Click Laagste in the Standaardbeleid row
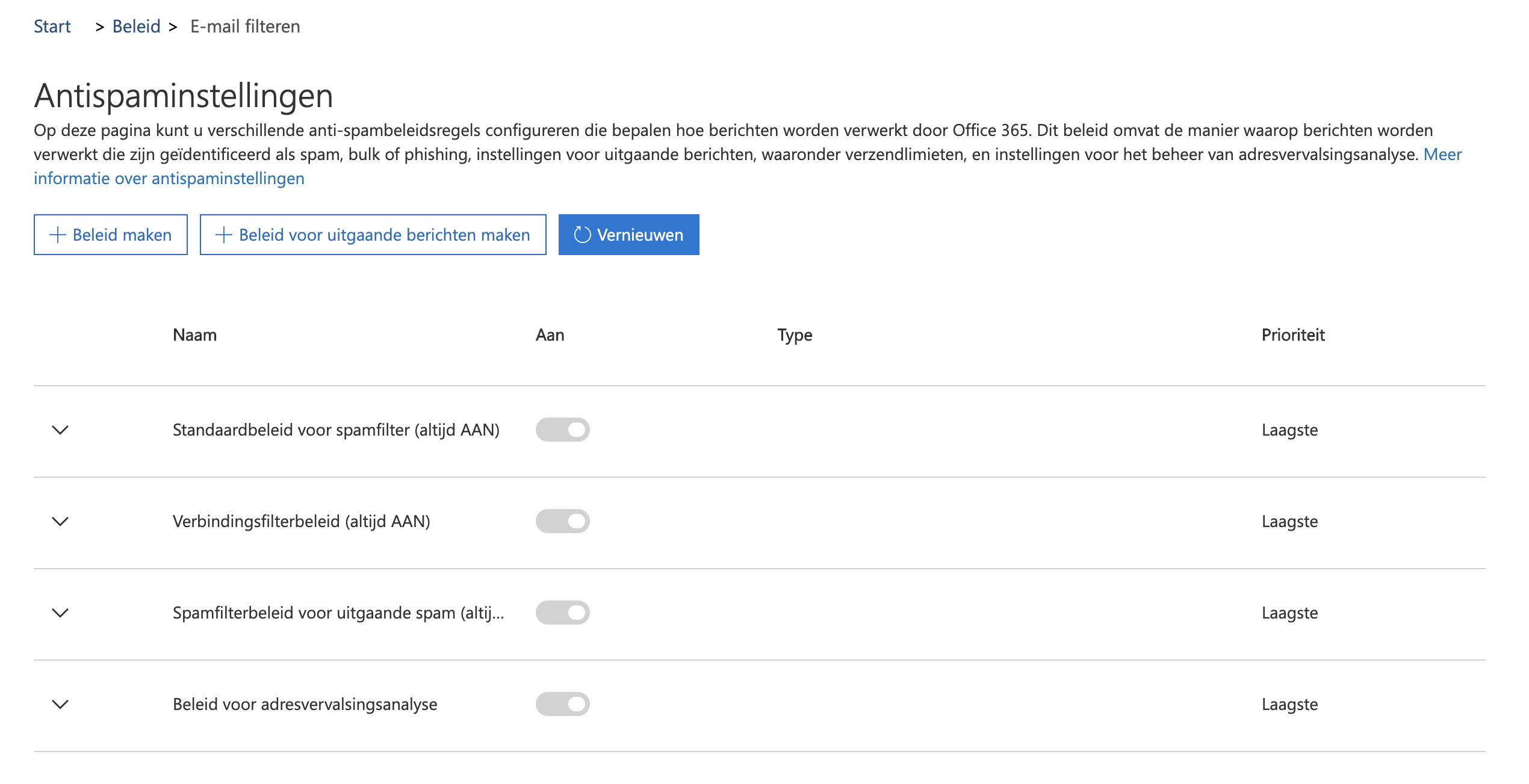Viewport: 1529px width, 784px height. [x=1290, y=430]
